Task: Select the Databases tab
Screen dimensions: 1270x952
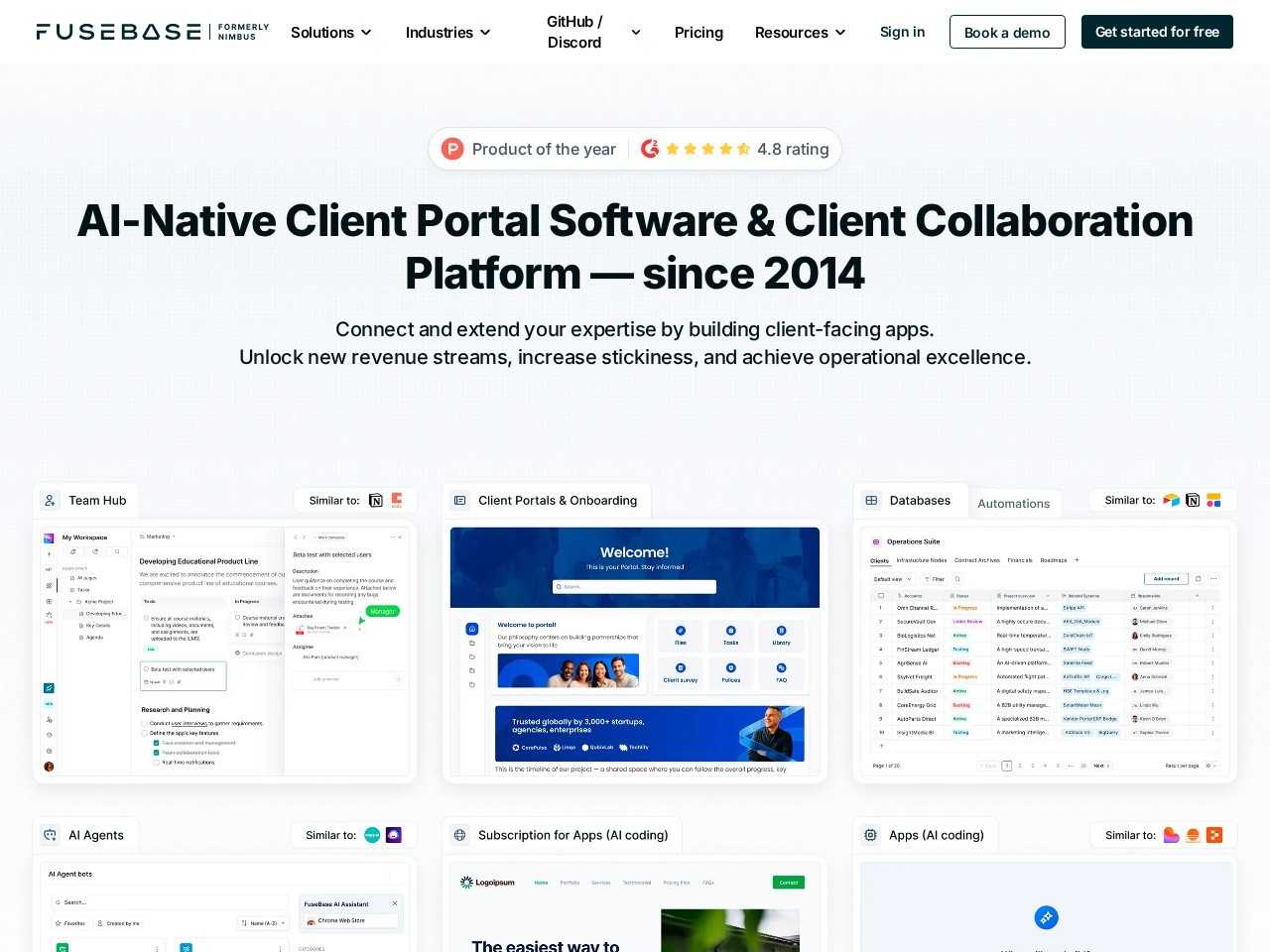Action: tap(910, 501)
